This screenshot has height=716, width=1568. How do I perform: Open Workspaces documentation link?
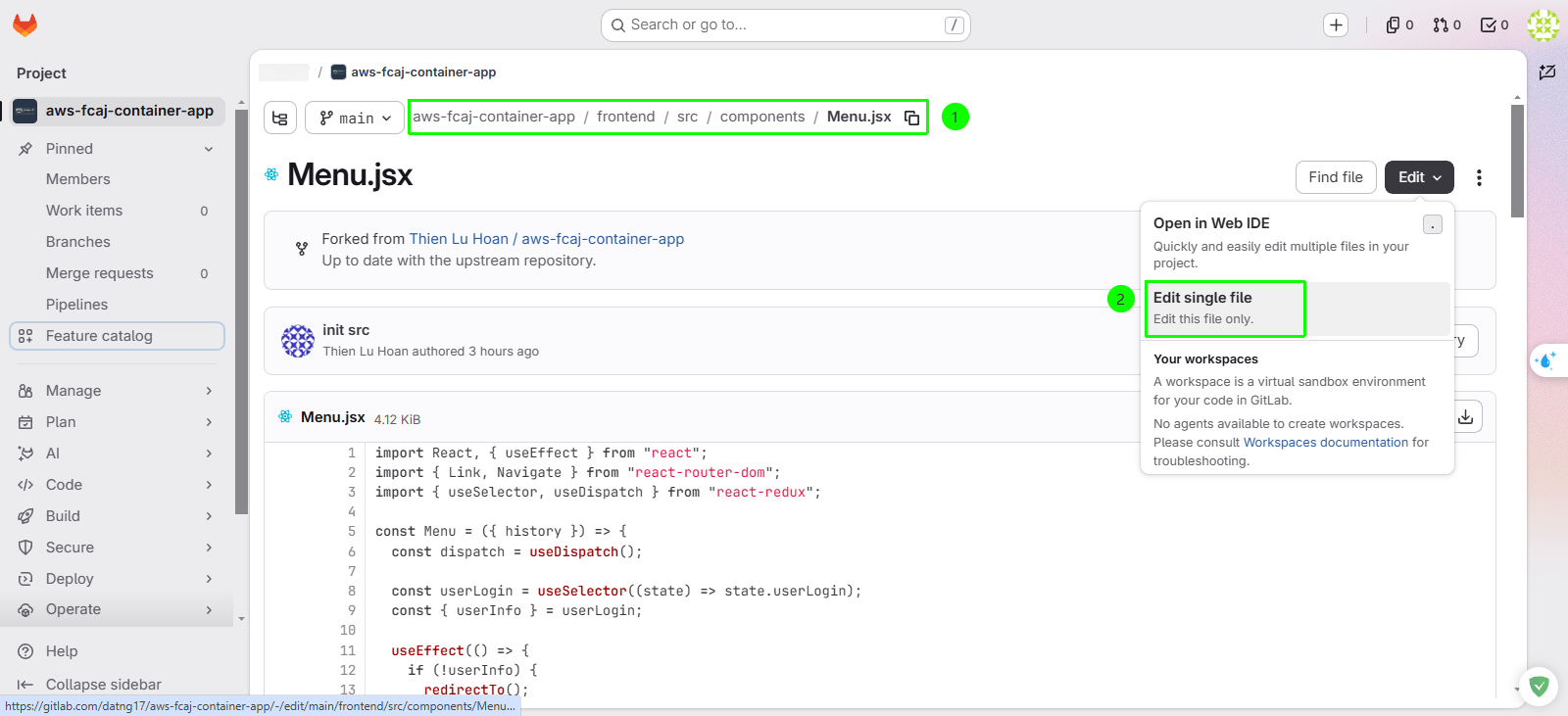(x=1325, y=443)
